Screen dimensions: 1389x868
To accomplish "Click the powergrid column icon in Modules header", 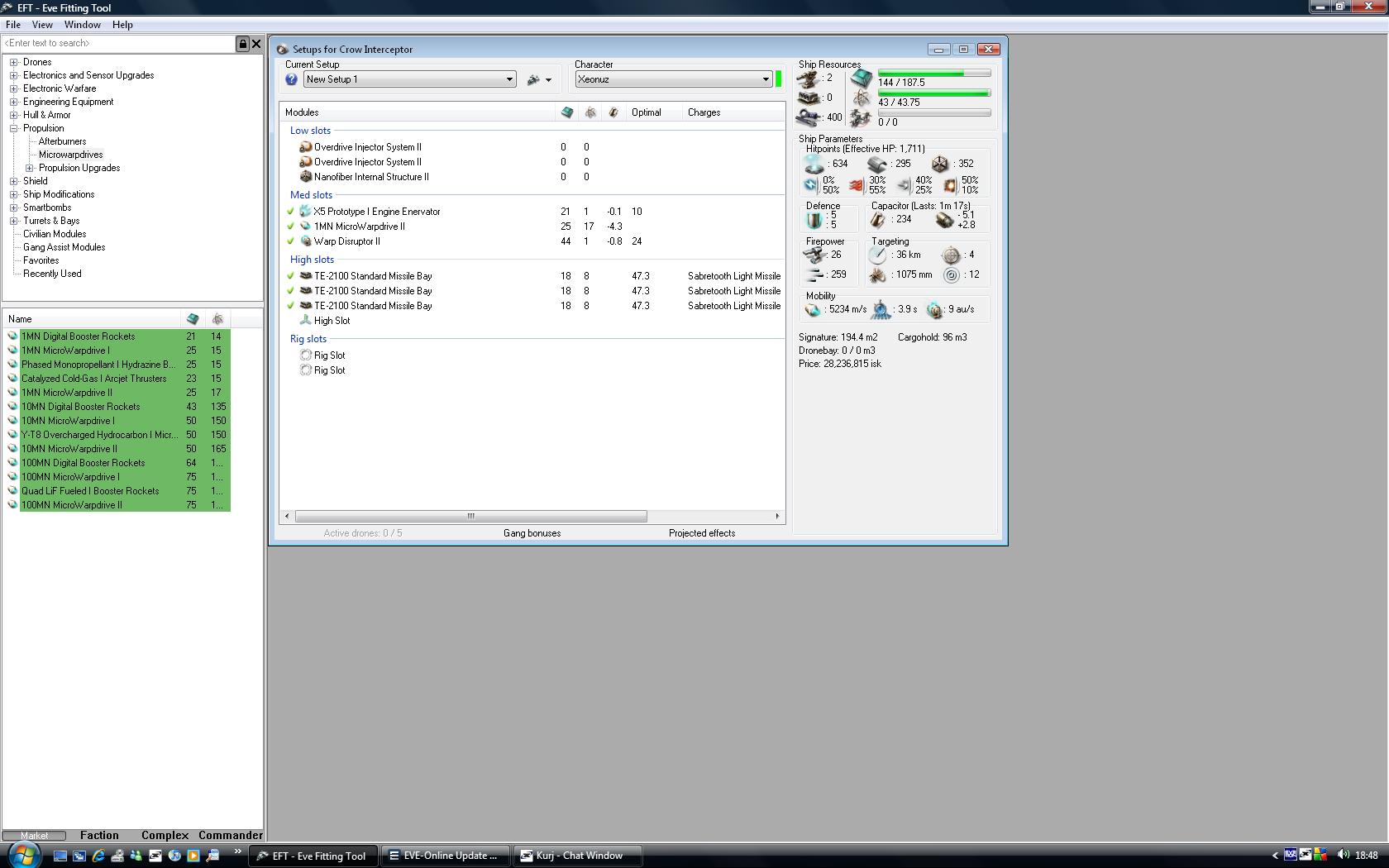I will click(590, 112).
